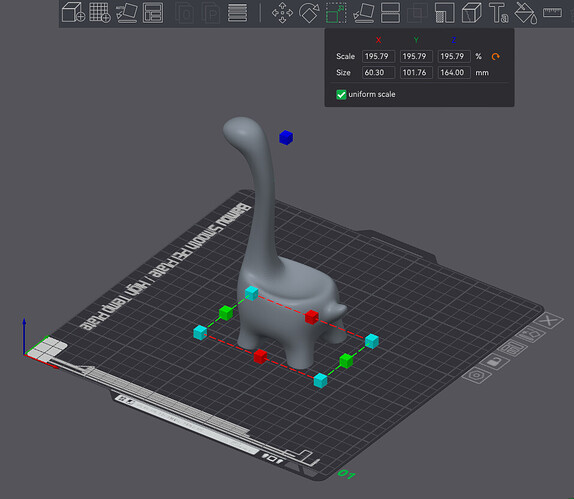
Task: Arrange all objects using the toolbar icon
Action: pos(153,12)
